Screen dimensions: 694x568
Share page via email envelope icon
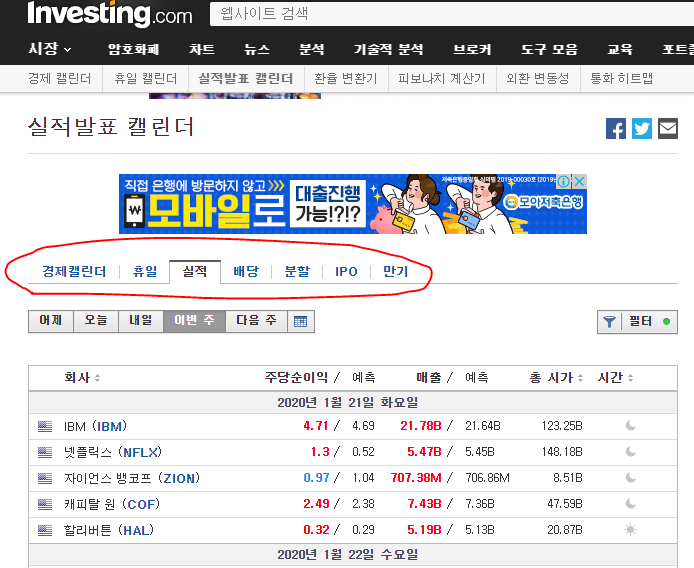point(668,129)
